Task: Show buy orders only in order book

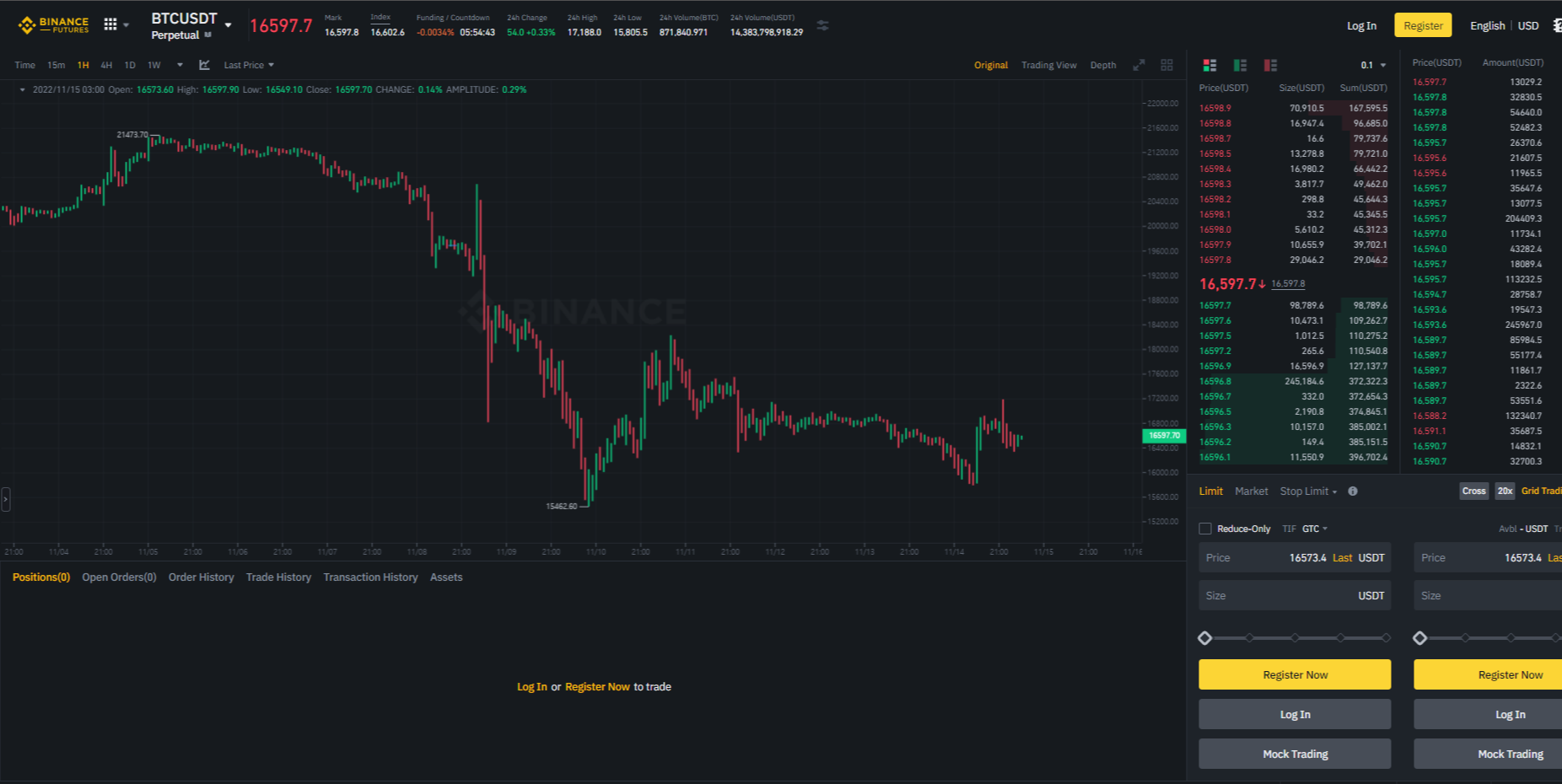Action: [1240, 65]
